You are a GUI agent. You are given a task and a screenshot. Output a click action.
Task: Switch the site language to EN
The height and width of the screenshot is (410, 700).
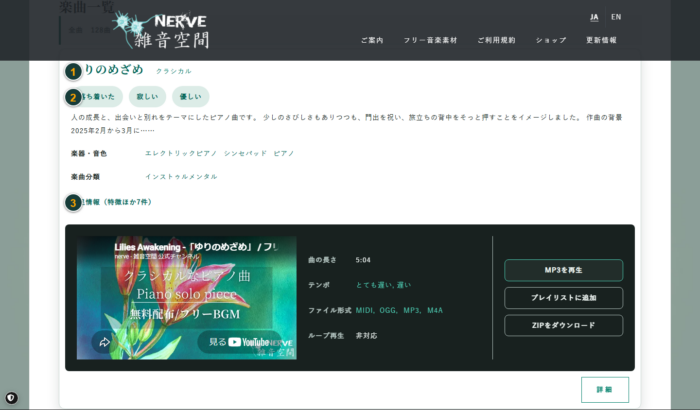coord(616,17)
